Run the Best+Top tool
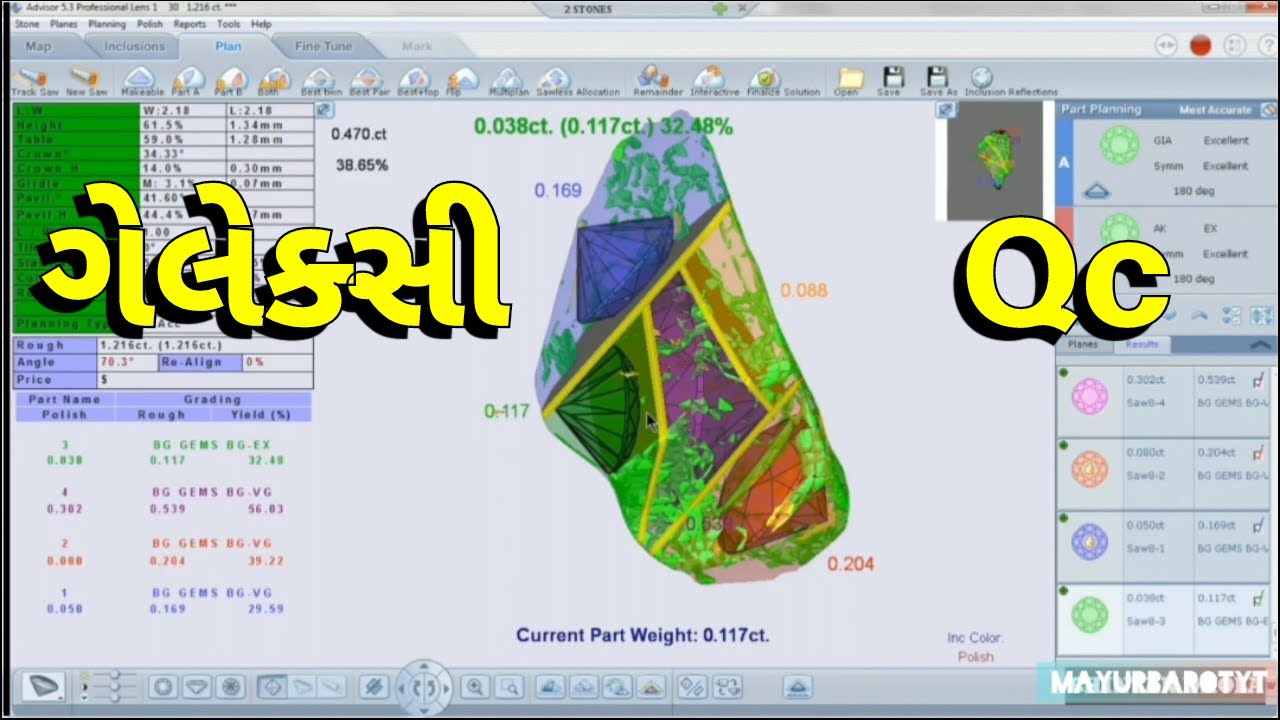The image size is (1280, 720). (417, 82)
